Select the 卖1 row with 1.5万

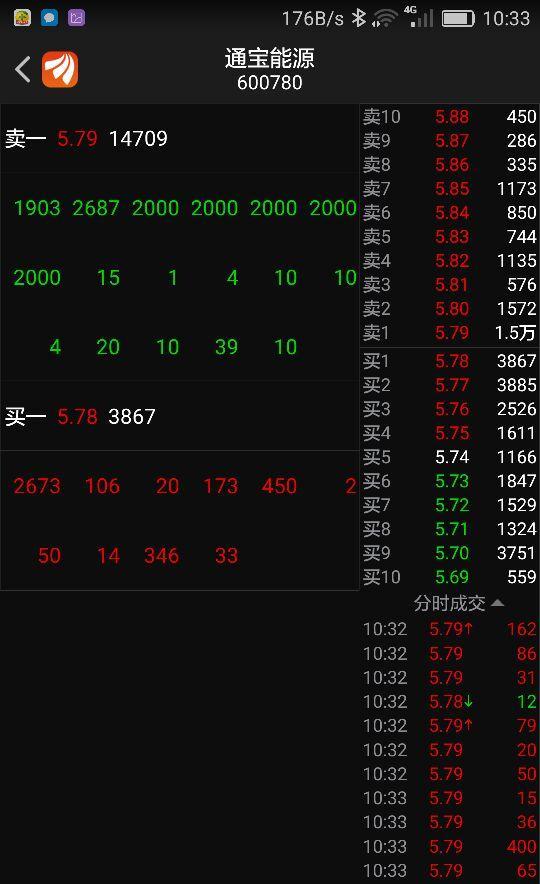(x=449, y=333)
